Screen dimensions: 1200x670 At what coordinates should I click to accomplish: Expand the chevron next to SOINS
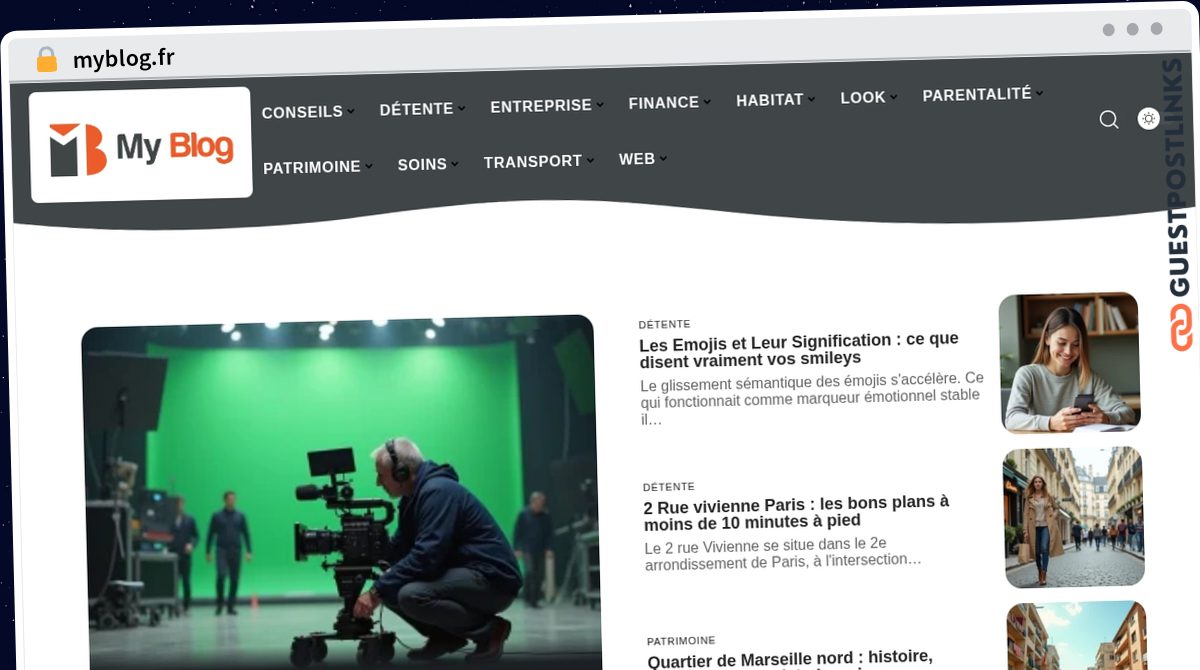(x=455, y=163)
